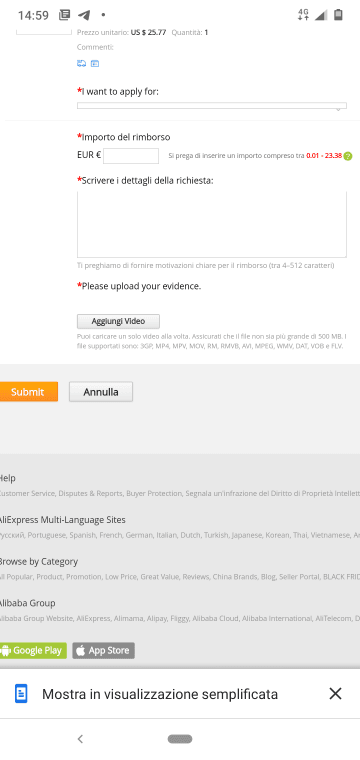Select the unit price 'US $ 25.77'
The height and width of the screenshot is (760, 360).
coord(148,32)
